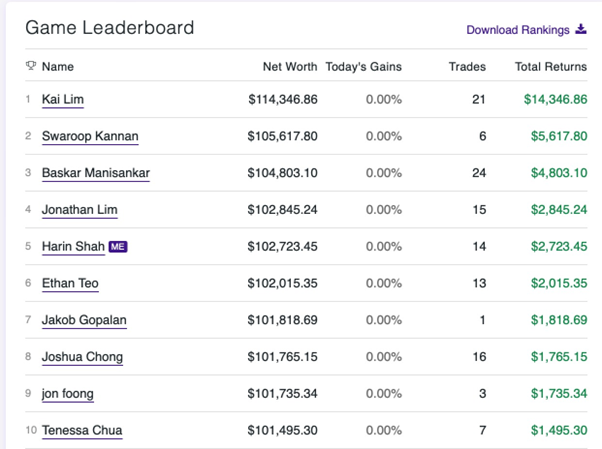Sort by Total Returns column header
The width and height of the screenshot is (602, 449).
click(x=551, y=67)
